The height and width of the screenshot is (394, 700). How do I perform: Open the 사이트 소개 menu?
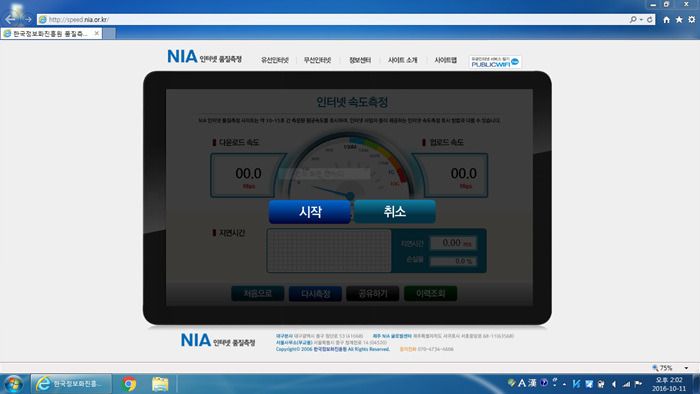402,60
